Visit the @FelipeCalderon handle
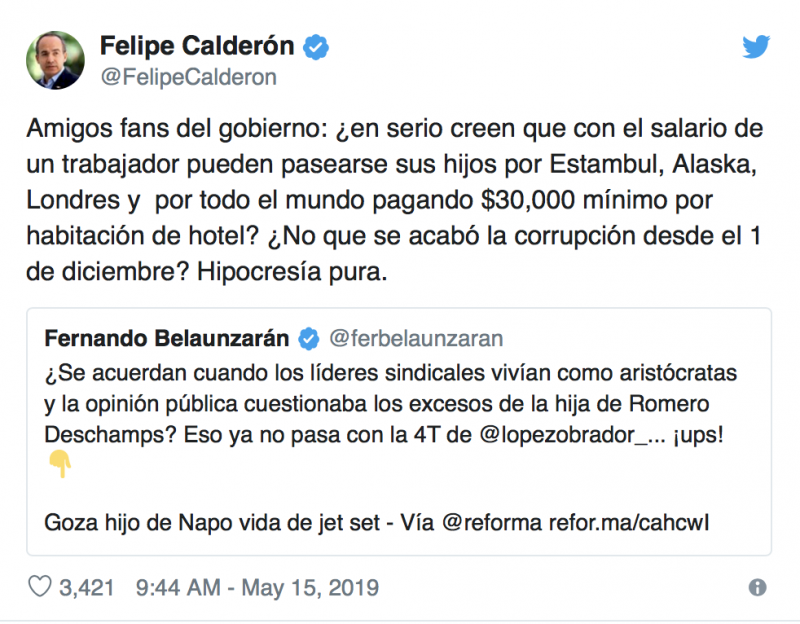 pos(188,77)
